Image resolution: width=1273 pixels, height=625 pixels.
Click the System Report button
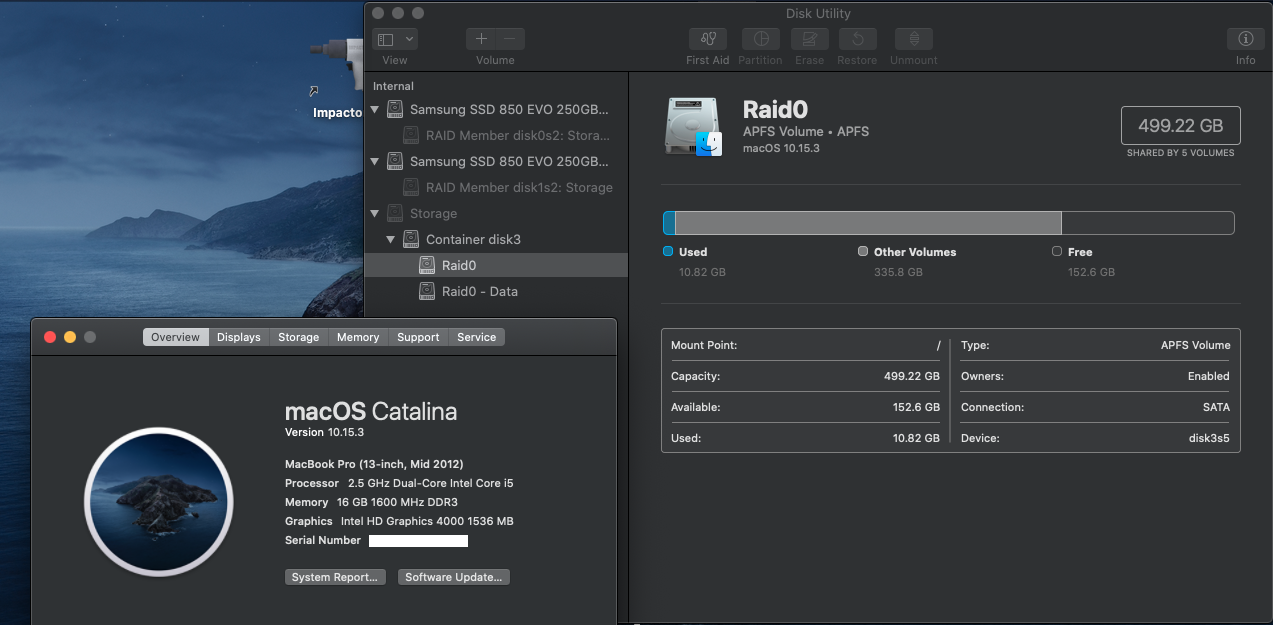tap(336, 577)
